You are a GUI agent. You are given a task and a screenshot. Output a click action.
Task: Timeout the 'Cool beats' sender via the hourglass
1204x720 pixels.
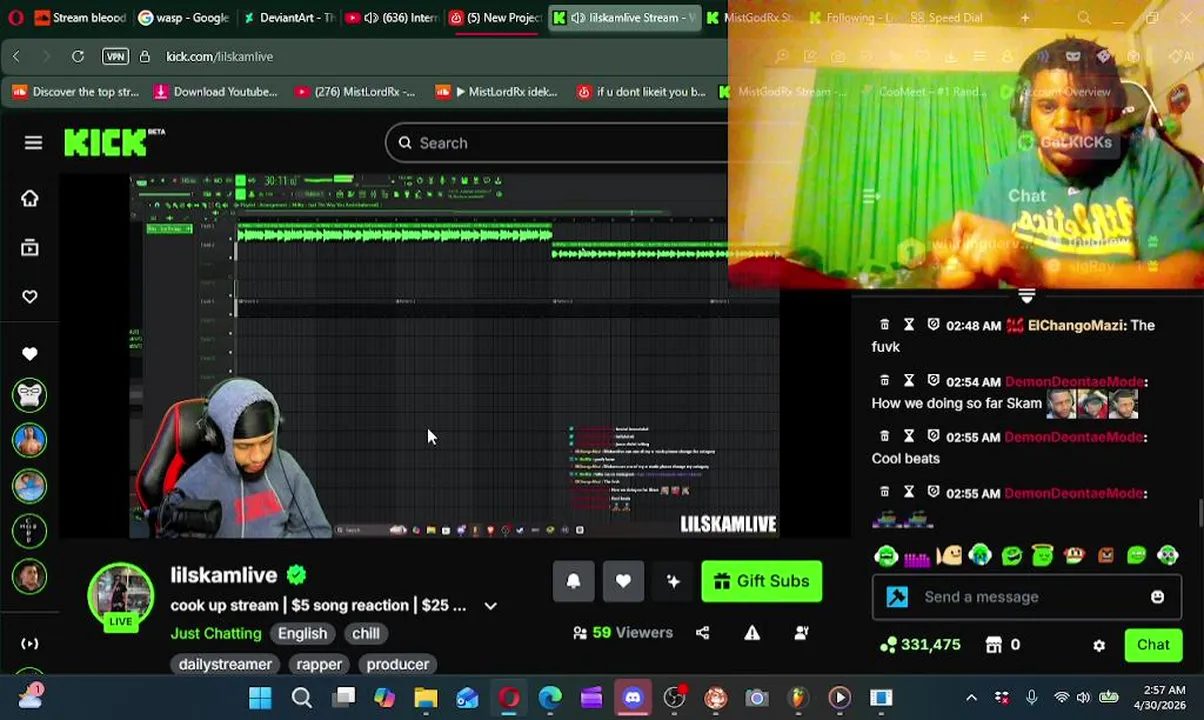pos(908,437)
